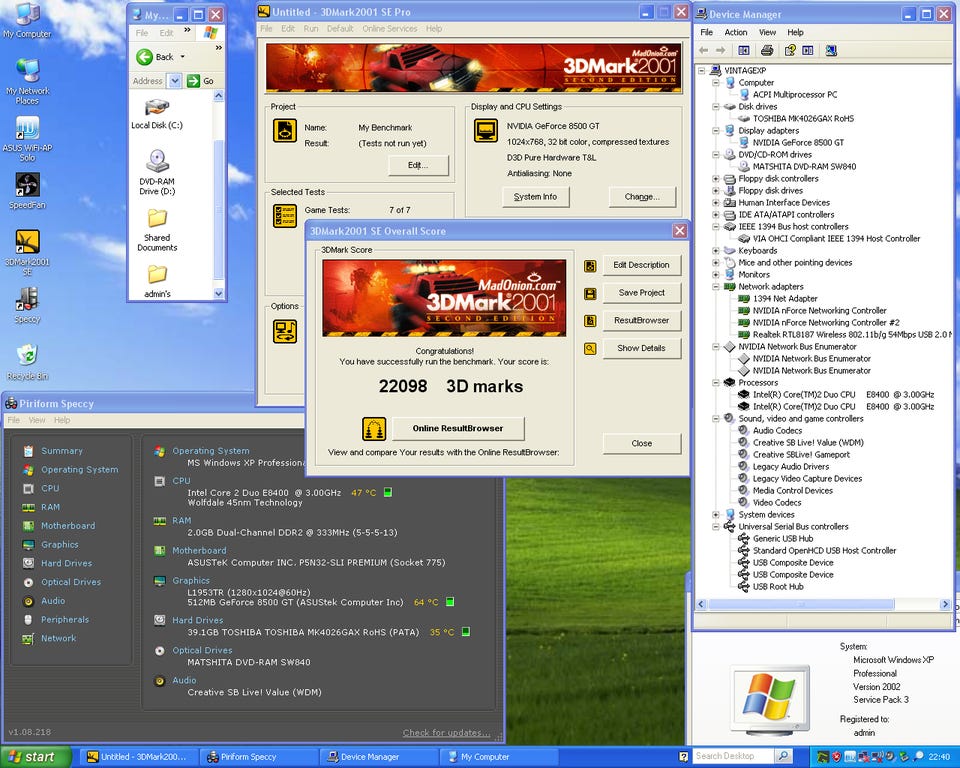Launch 3DMark2001 SE desktop shortcut

click(27, 252)
